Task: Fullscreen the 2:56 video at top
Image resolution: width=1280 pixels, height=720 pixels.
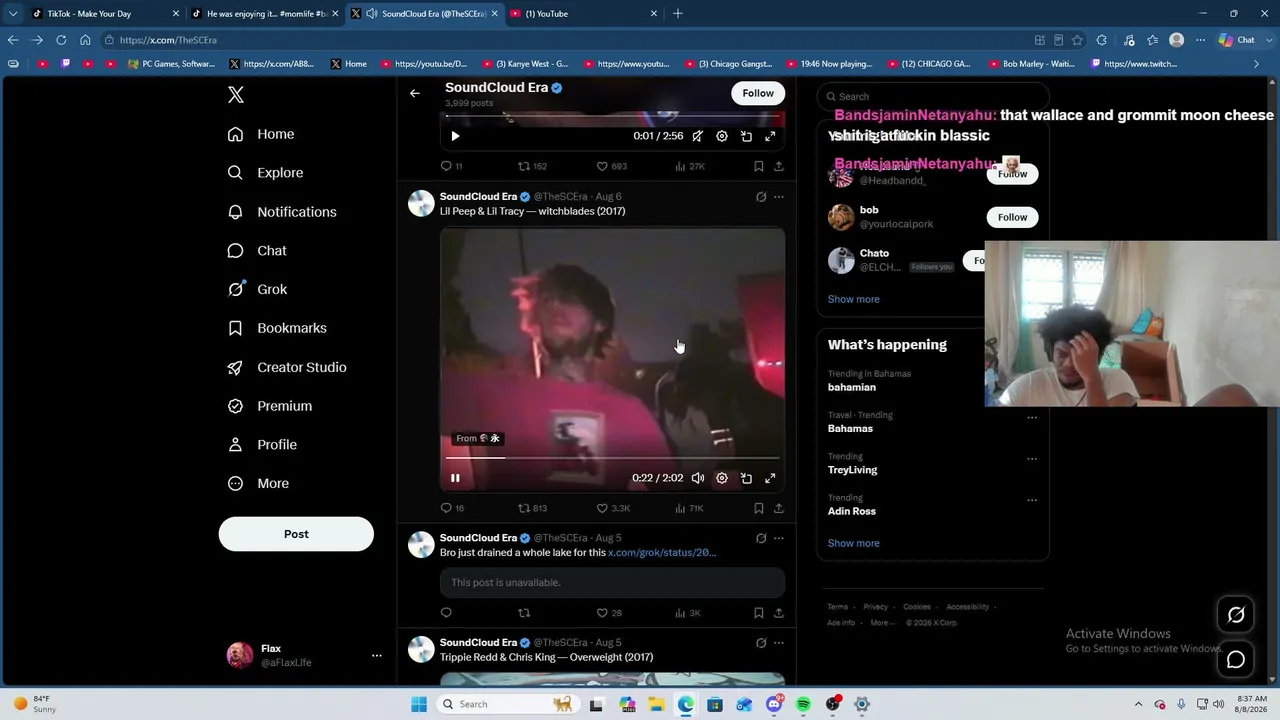Action: [x=770, y=136]
